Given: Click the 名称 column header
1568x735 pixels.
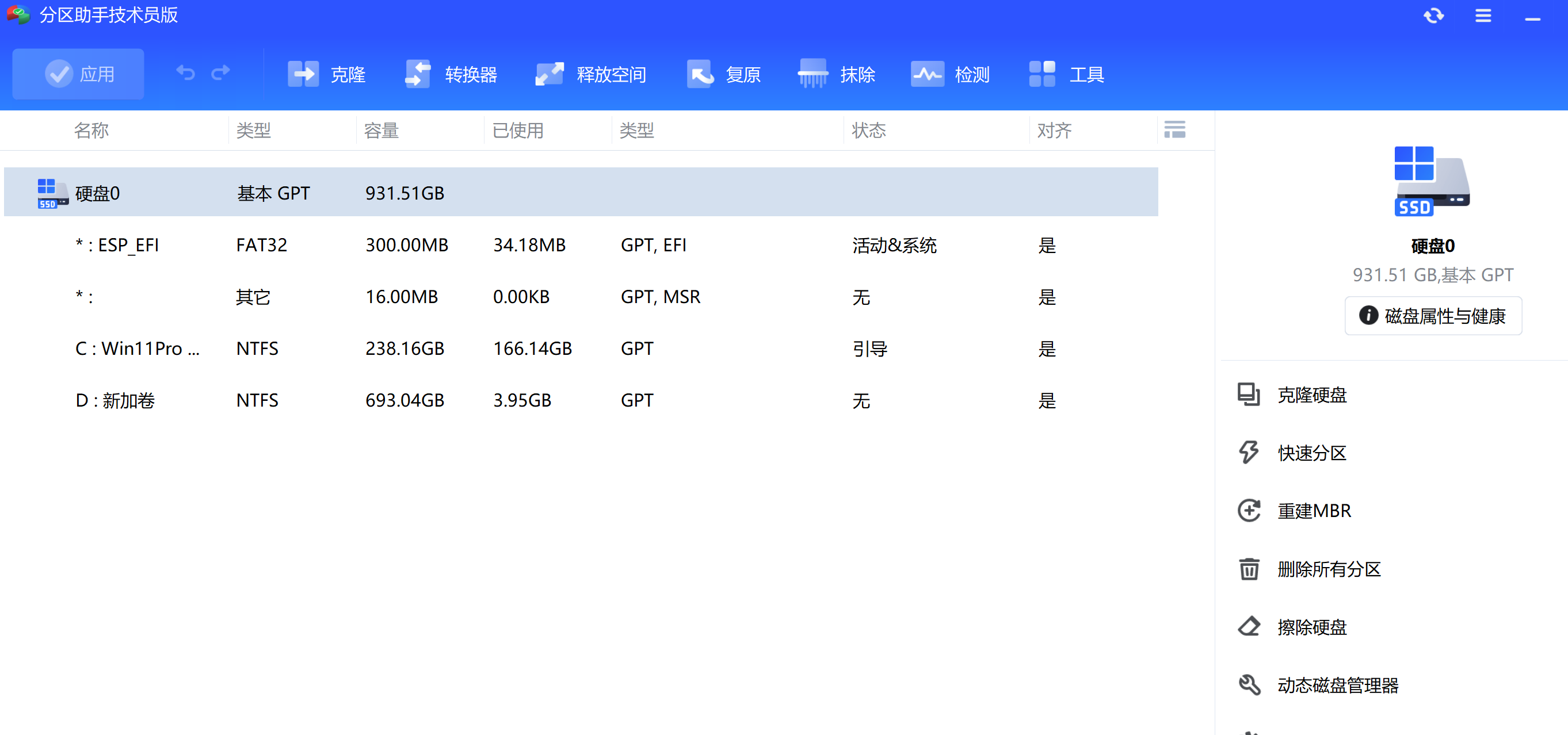Looking at the screenshot, I should [91, 130].
